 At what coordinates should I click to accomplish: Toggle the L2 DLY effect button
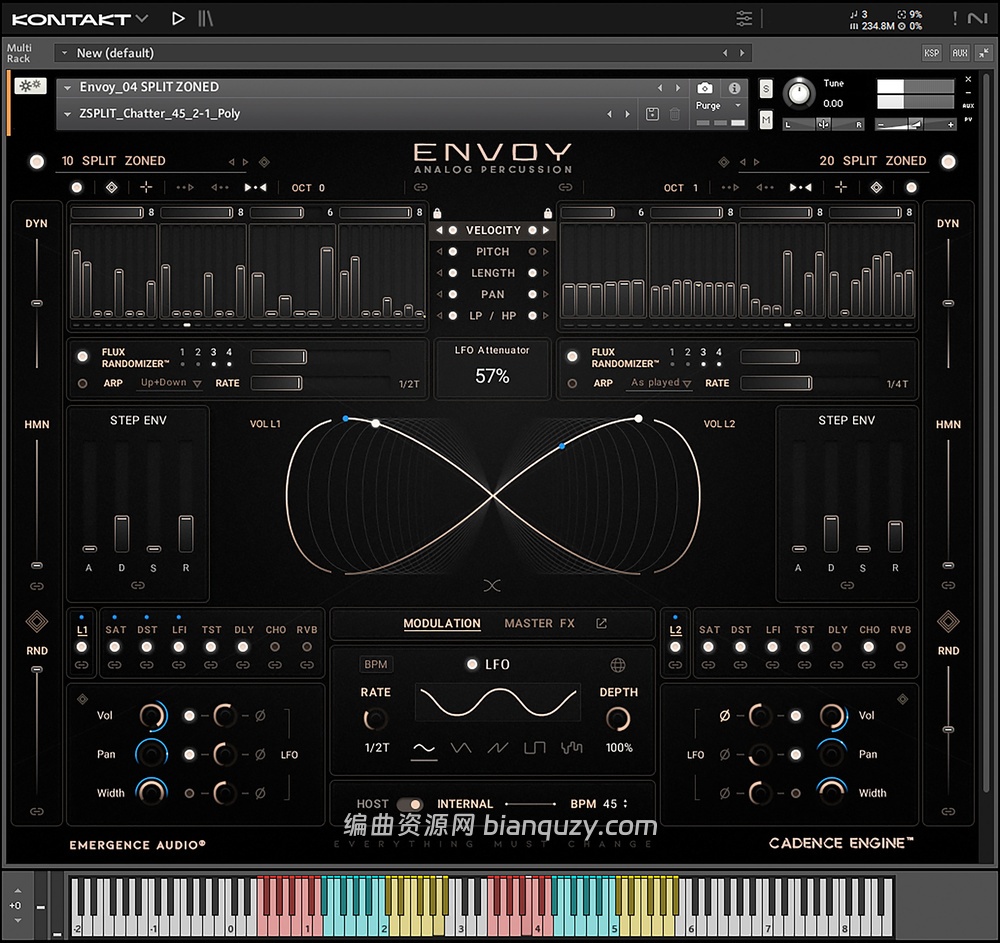(837, 647)
